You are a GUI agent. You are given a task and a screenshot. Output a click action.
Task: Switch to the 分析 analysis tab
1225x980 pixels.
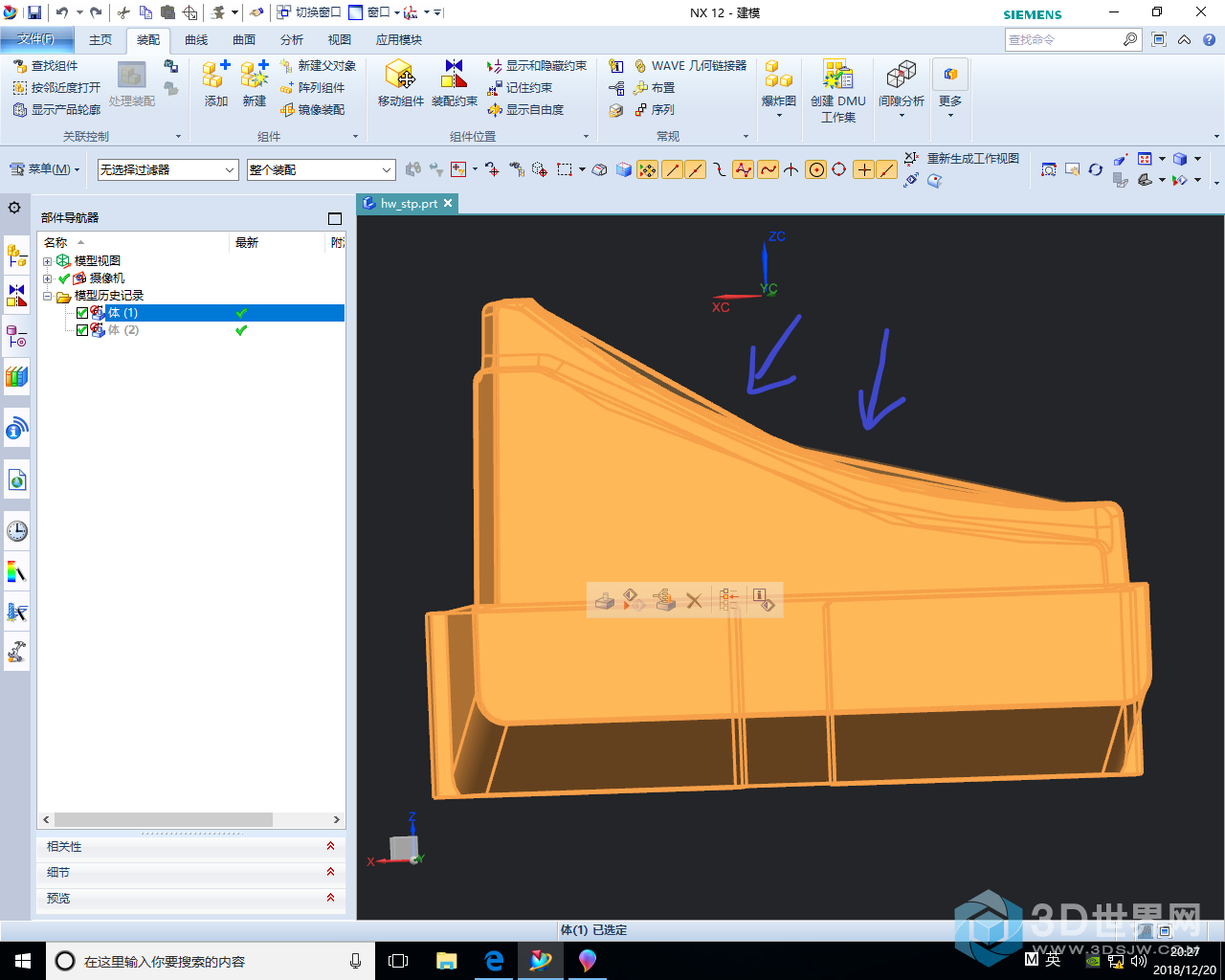(x=292, y=39)
